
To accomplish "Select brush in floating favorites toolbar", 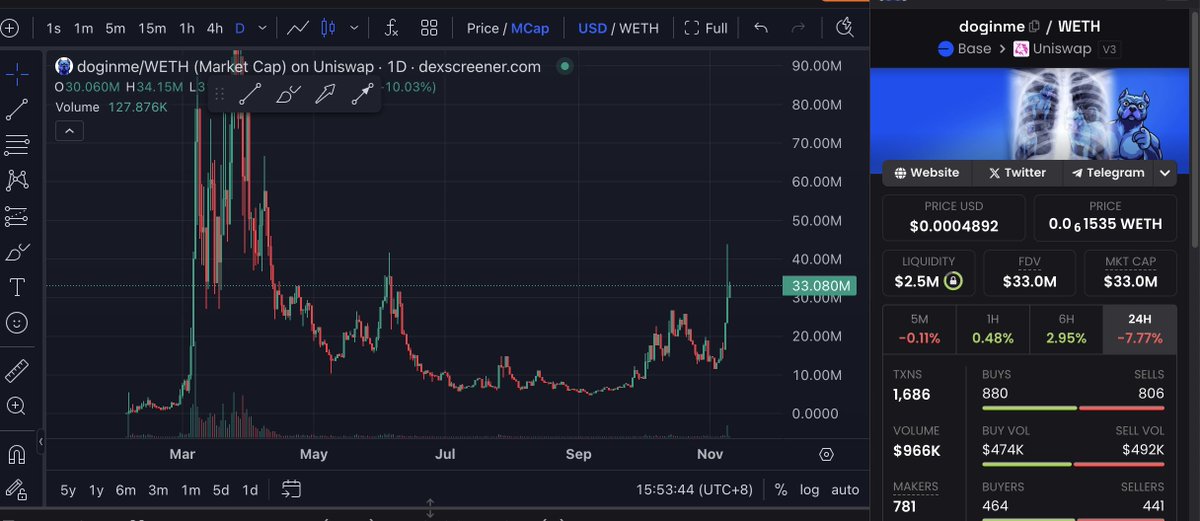I will point(288,94).
